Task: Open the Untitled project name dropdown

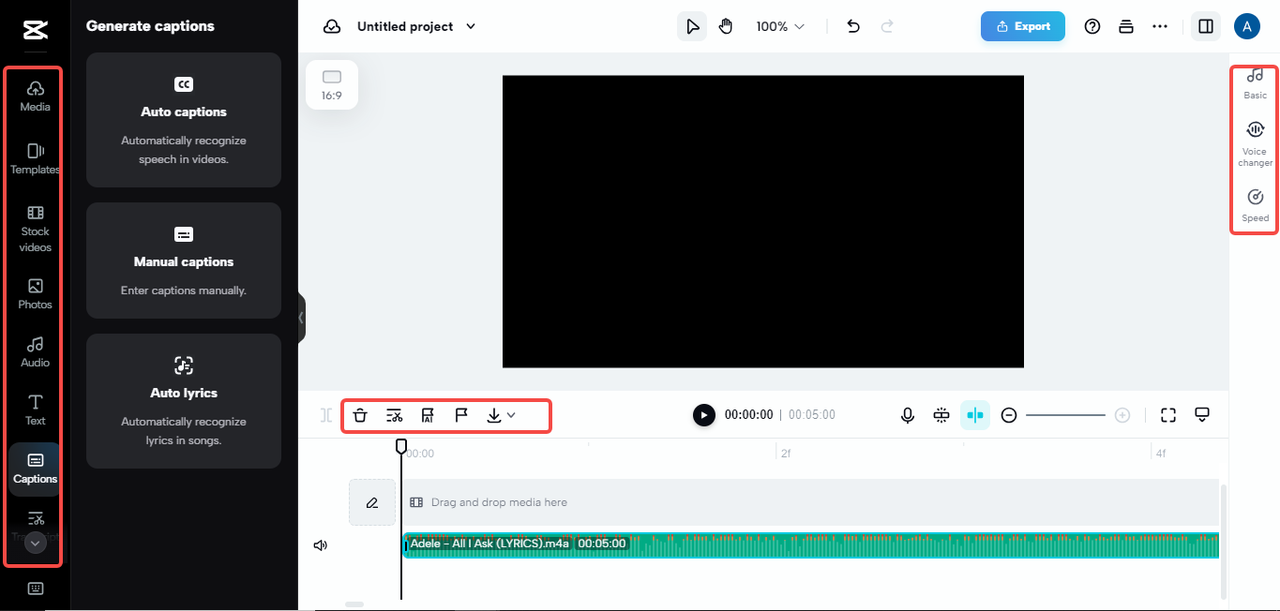Action: (416, 27)
